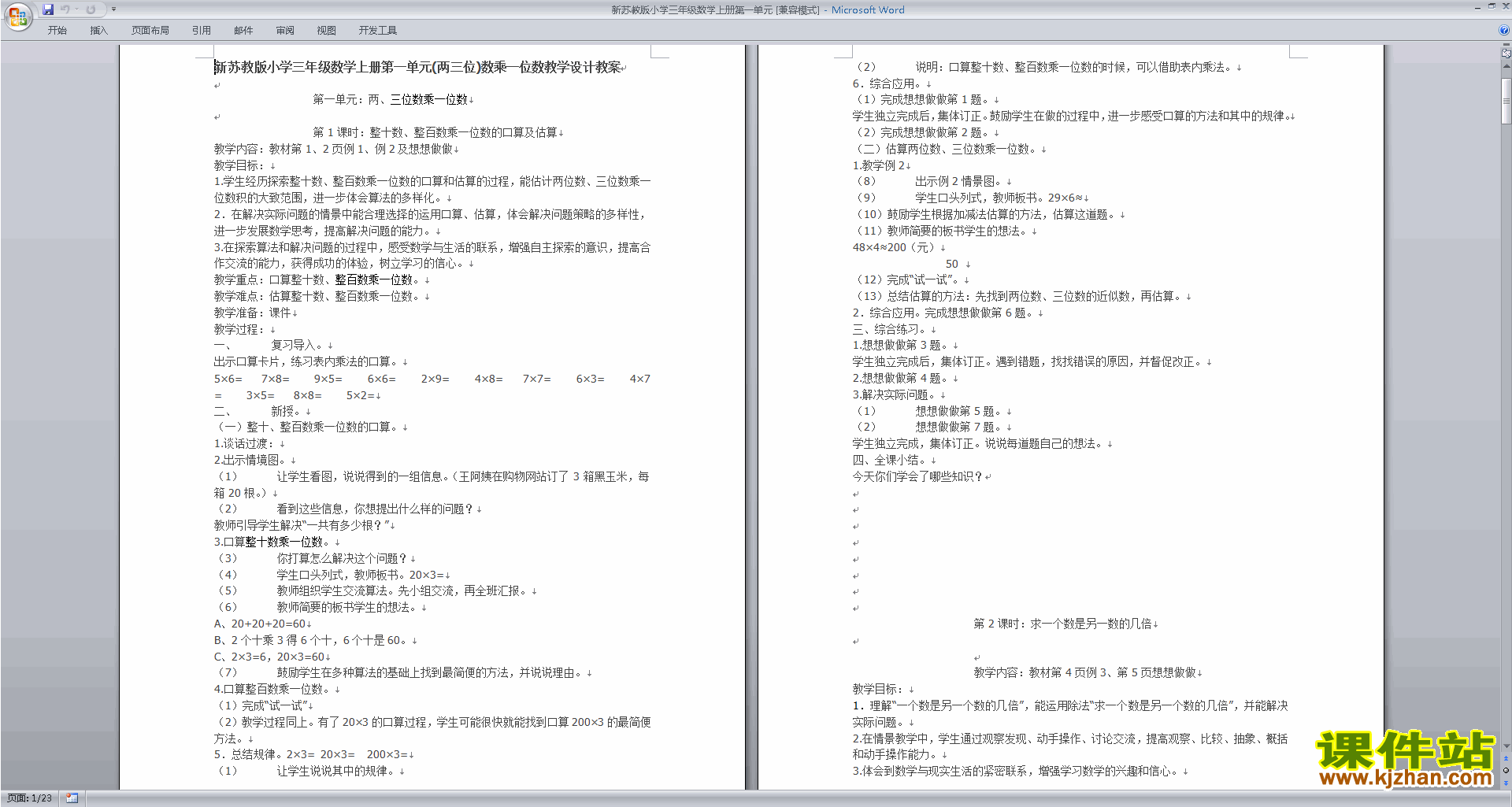Open the 页面布局 ribbon tab
1512x807 pixels.
(150, 31)
